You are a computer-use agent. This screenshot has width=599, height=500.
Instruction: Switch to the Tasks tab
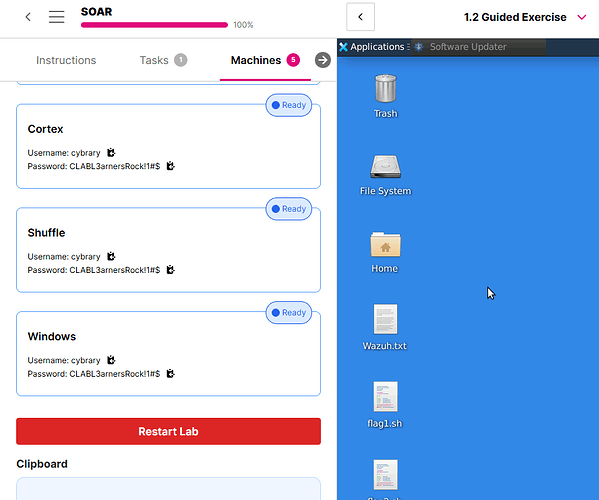(x=163, y=60)
